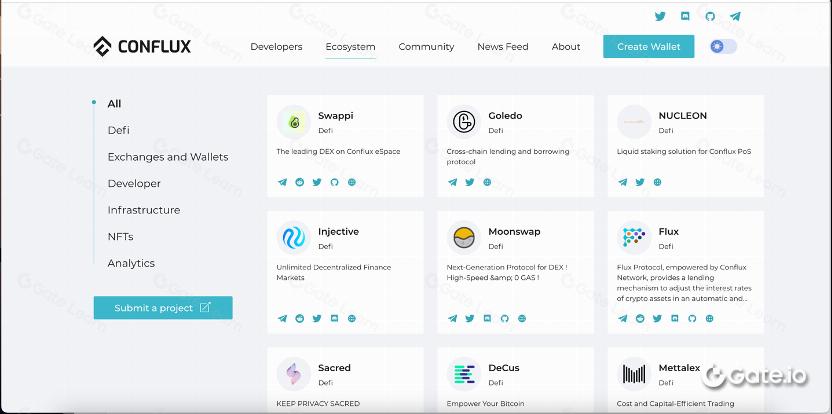Open Injective's Reddit icon

(x=300, y=318)
